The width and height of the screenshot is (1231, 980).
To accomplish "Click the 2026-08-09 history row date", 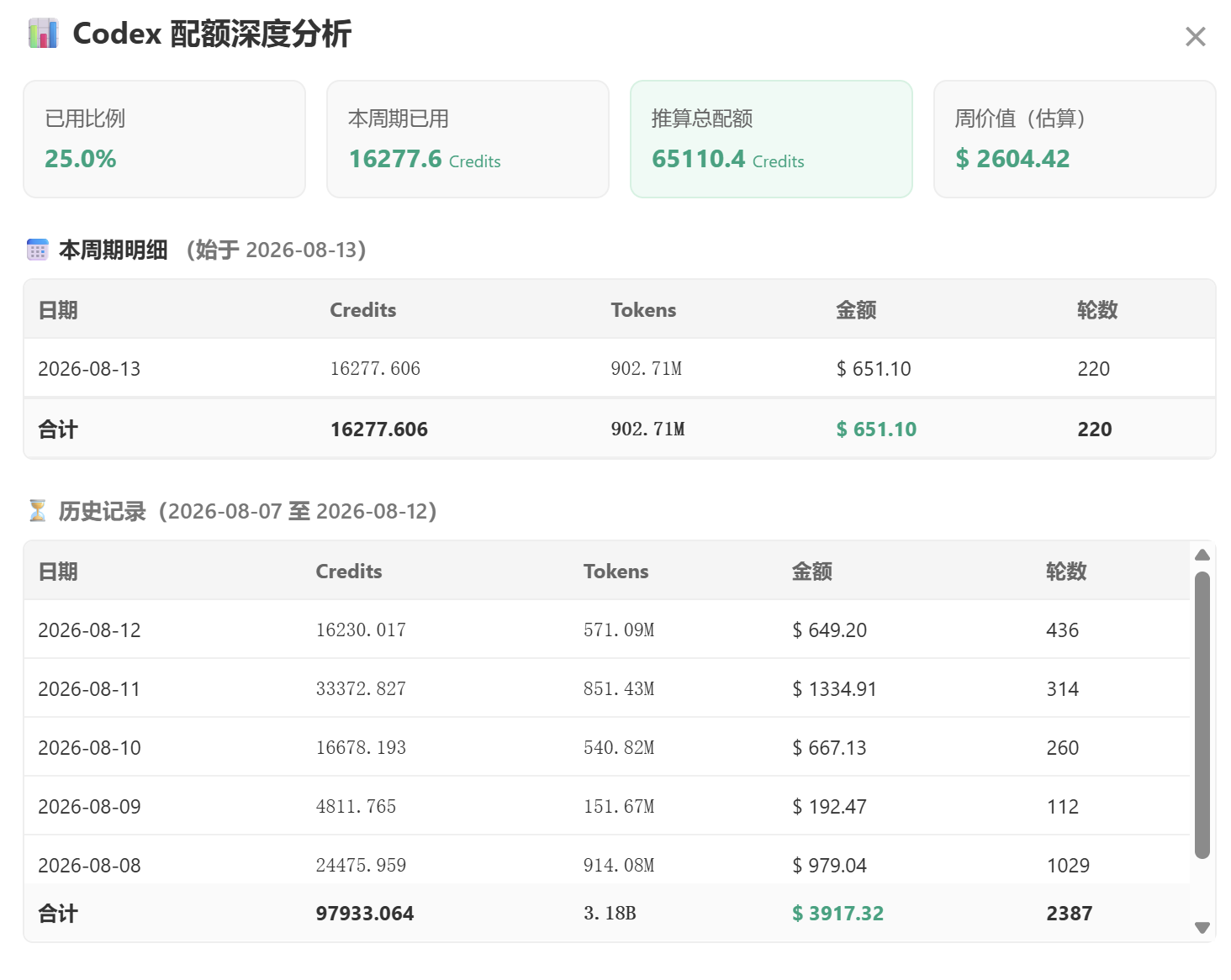I will coord(89,807).
